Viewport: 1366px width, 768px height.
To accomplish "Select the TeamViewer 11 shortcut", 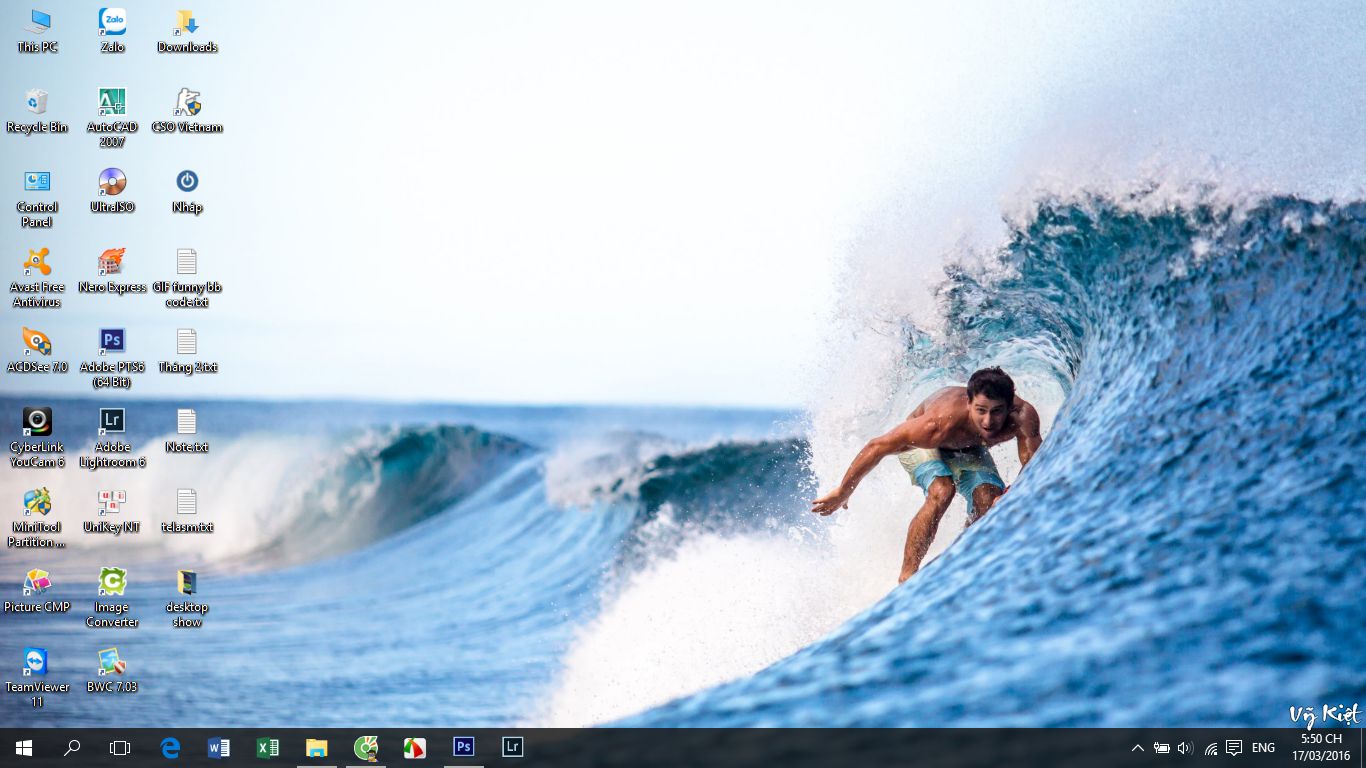I will click(37, 678).
